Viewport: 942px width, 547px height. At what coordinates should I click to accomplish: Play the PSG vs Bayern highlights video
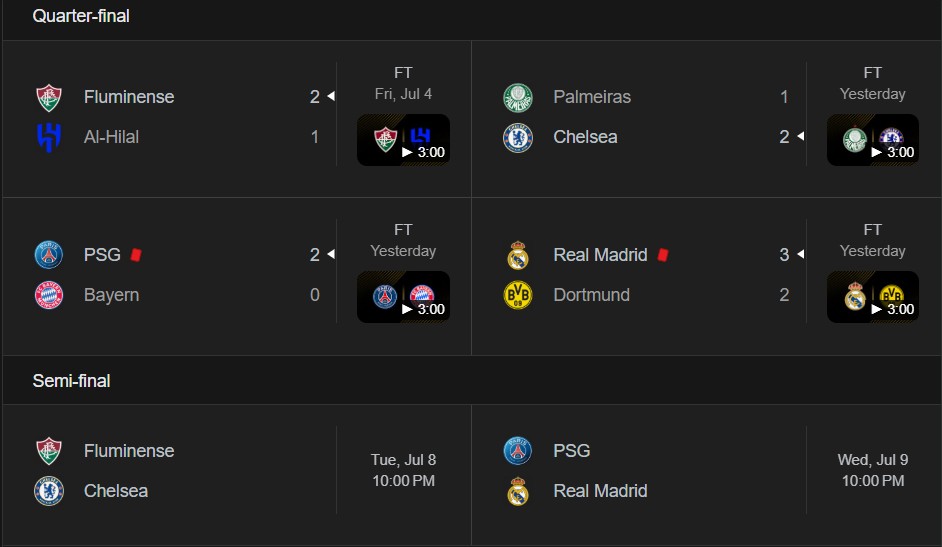click(403, 297)
